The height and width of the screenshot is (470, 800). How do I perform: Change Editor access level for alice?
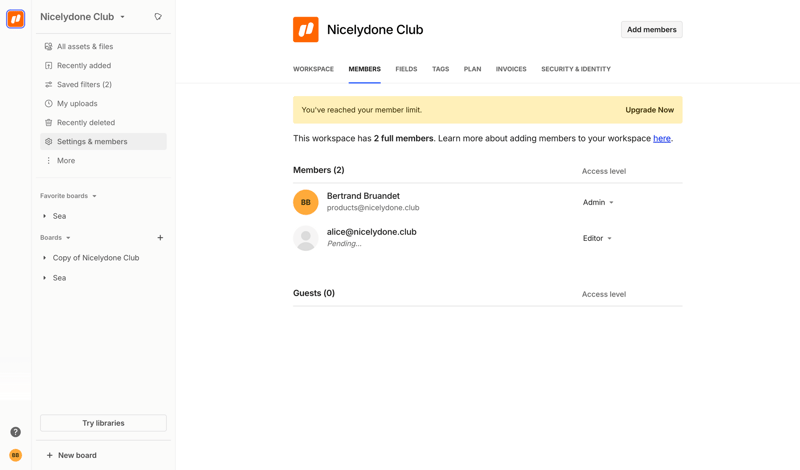tap(597, 239)
